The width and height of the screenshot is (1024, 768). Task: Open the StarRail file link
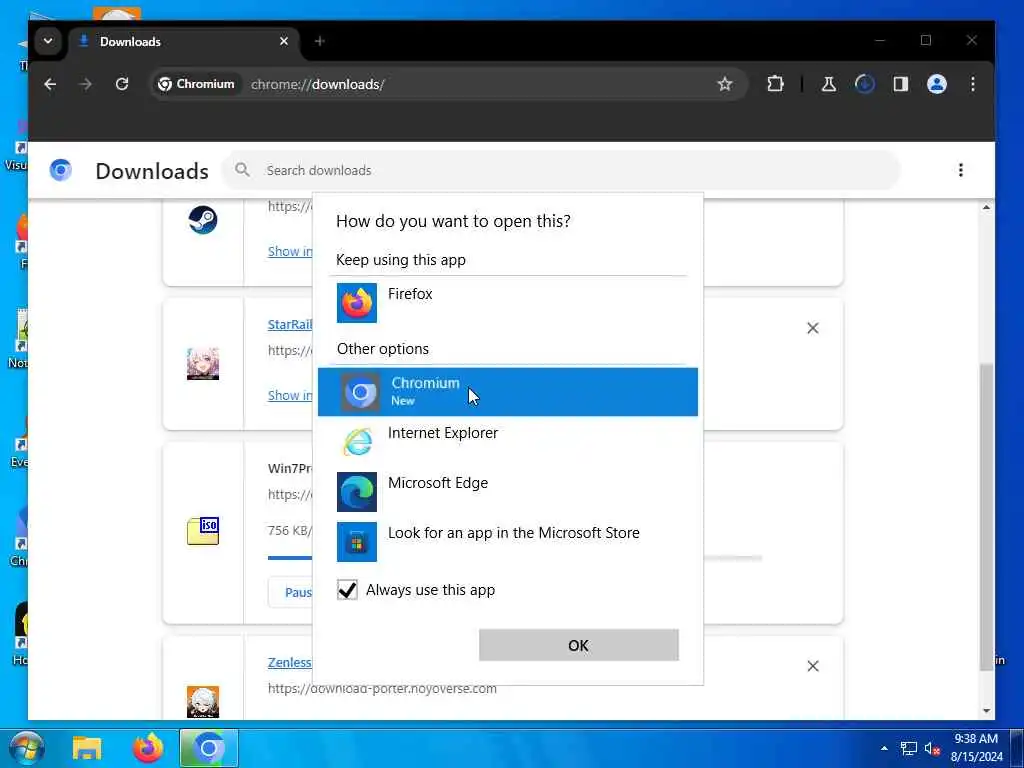pyautogui.click(x=289, y=325)
